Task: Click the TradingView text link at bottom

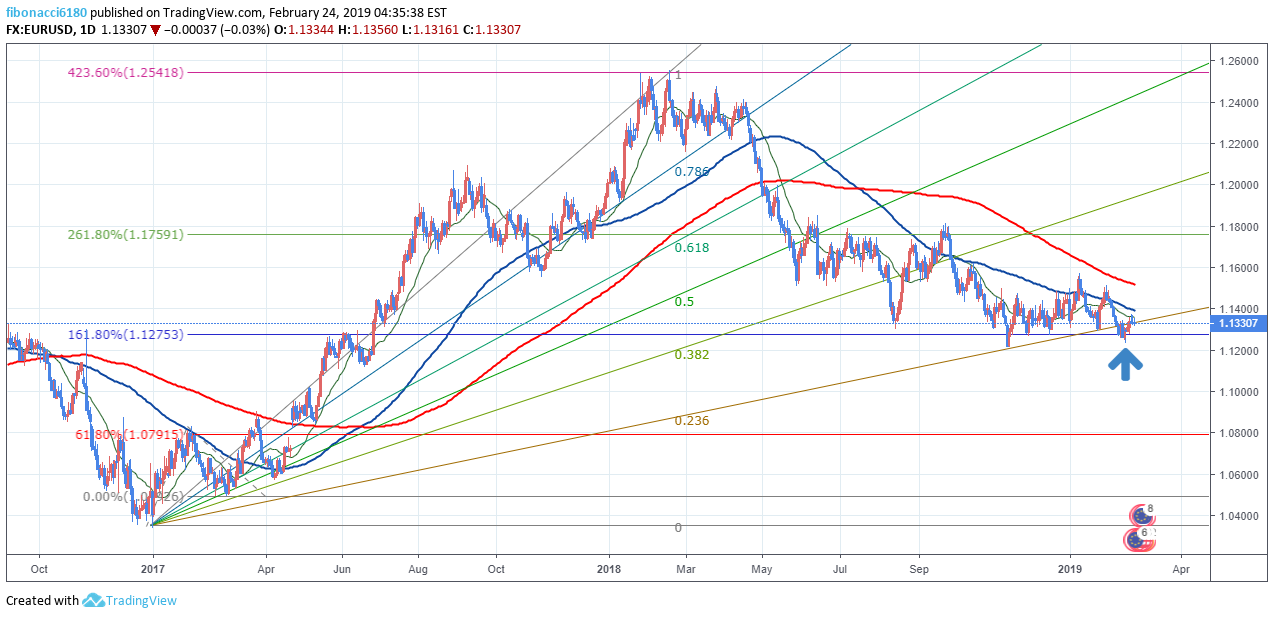Action: point(142,601)
